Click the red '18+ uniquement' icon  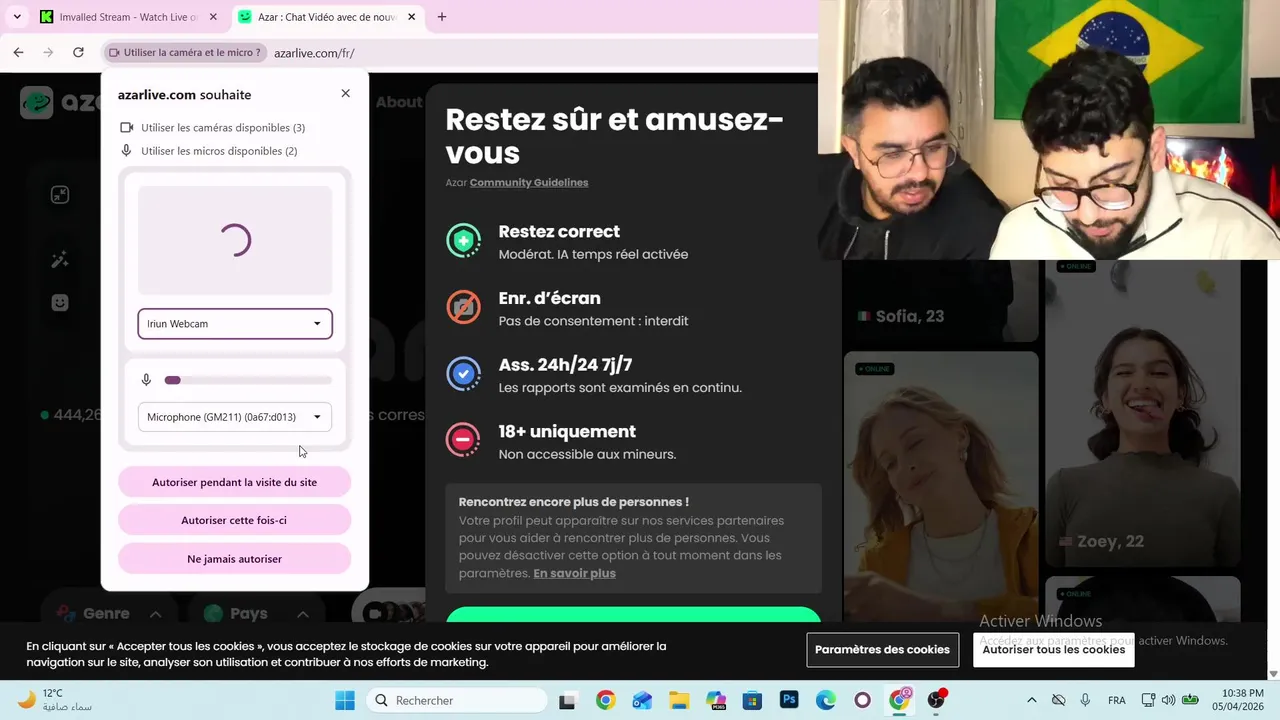[463, 440]
